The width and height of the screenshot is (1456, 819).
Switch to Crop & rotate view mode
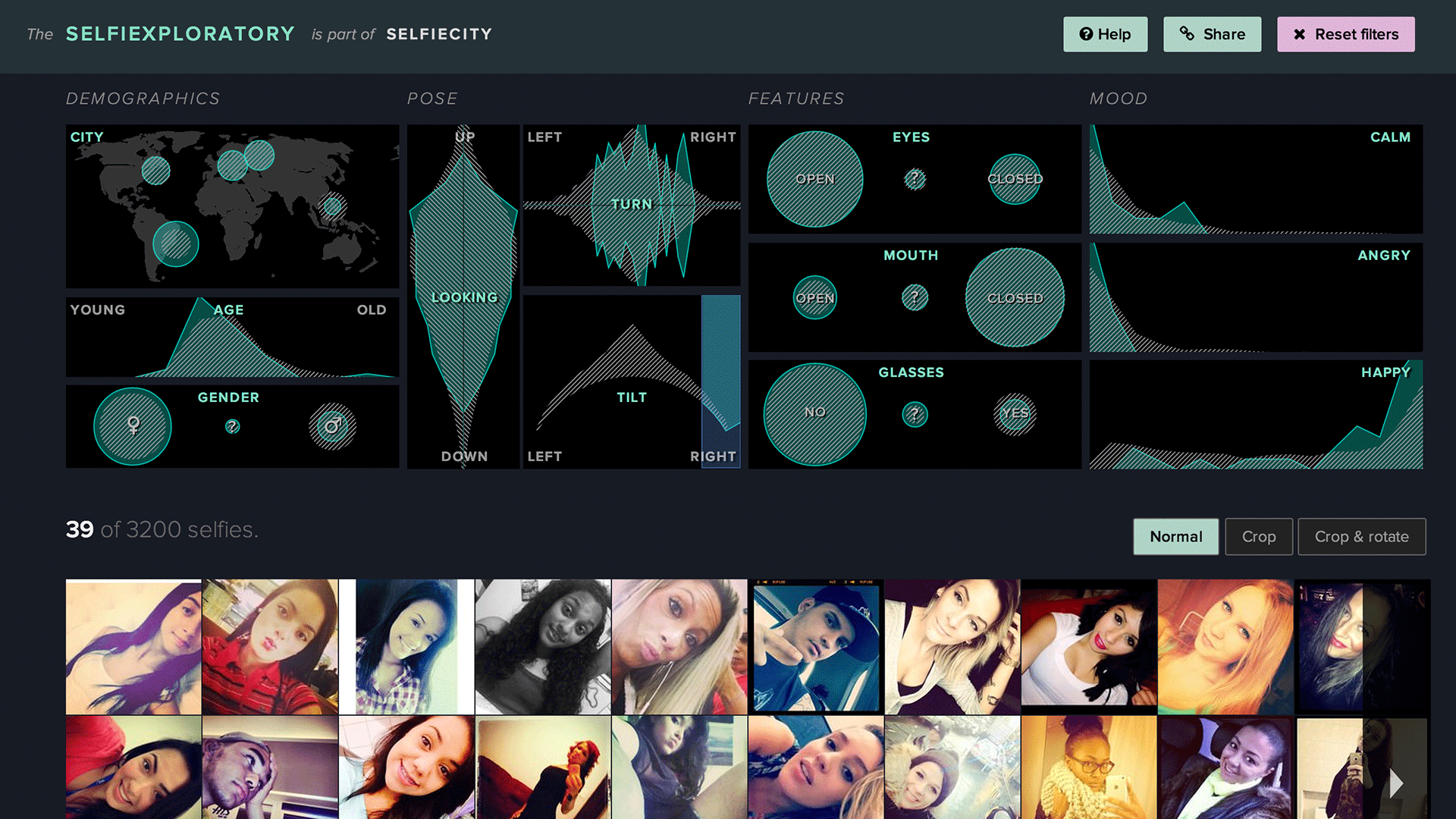(1361, 537)
